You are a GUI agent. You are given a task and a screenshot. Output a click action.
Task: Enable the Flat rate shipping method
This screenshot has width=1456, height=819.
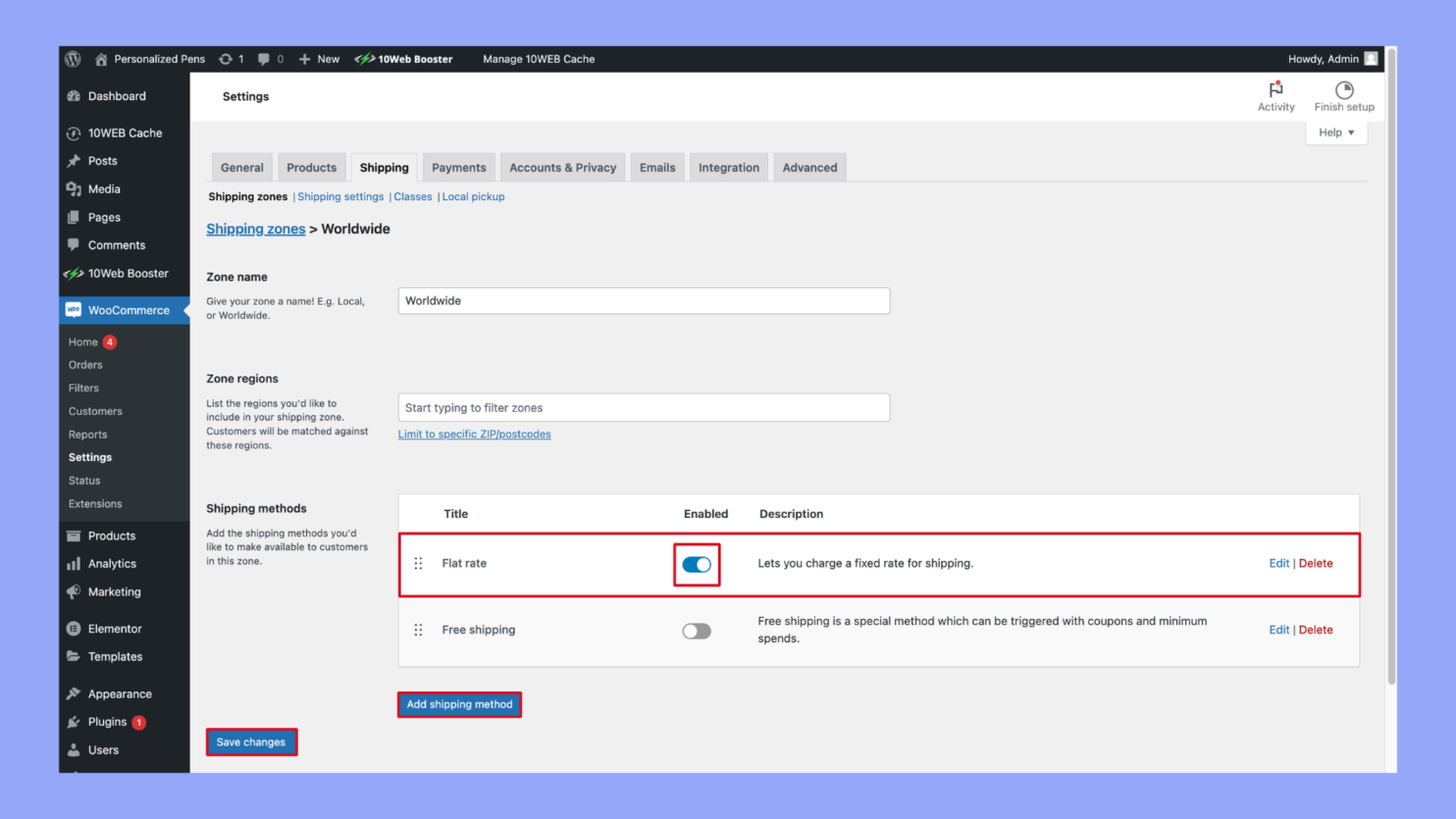pos(697,564)
